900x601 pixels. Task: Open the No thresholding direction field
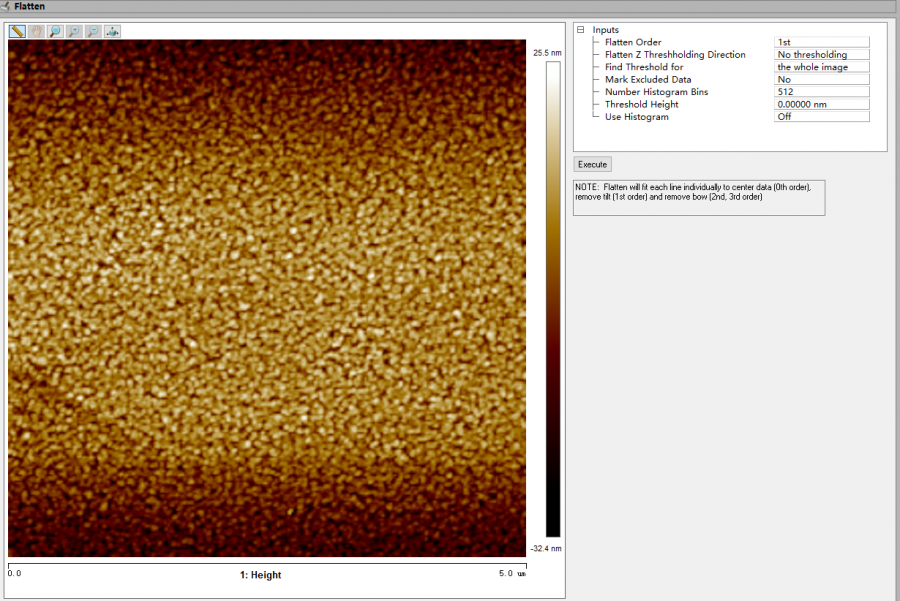tap(821, 55)
